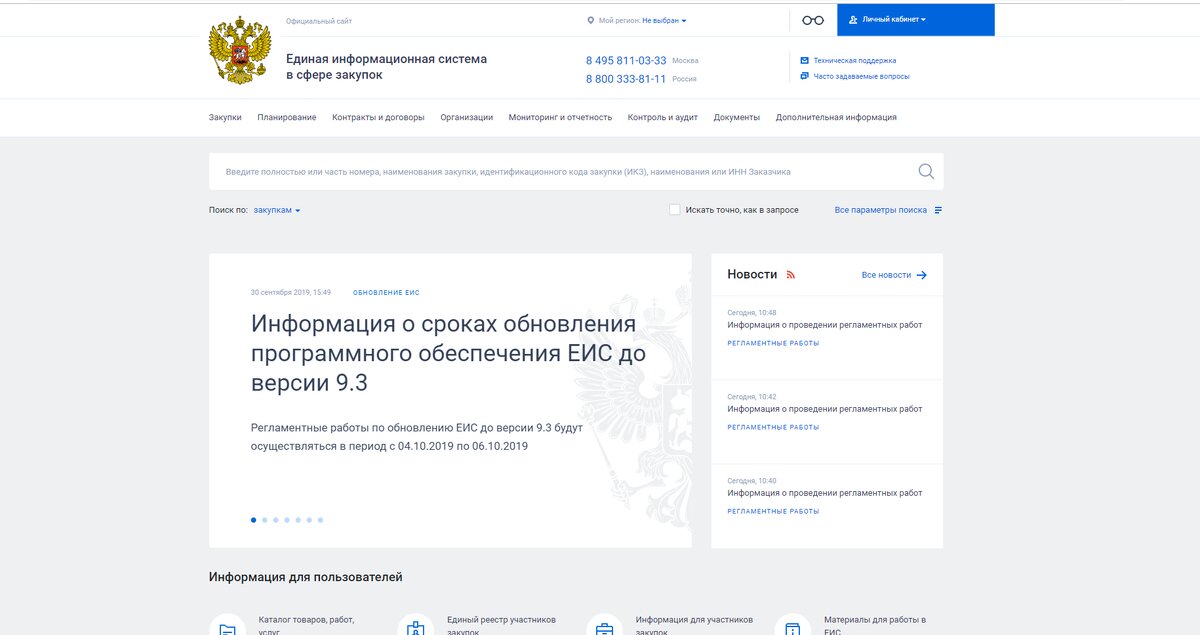Viewport: 1200px width, 635px height.
Task: Click the location pin icon by Мой регион
Action: (x=590, y=20)
